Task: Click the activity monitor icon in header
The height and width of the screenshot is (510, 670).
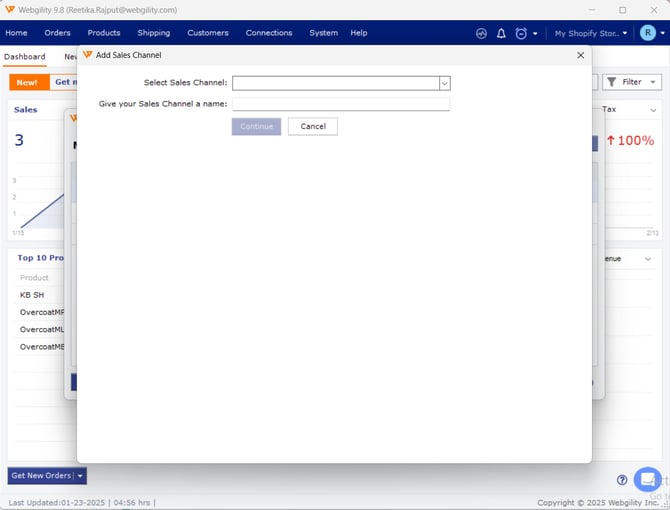Action: point(481,33)
